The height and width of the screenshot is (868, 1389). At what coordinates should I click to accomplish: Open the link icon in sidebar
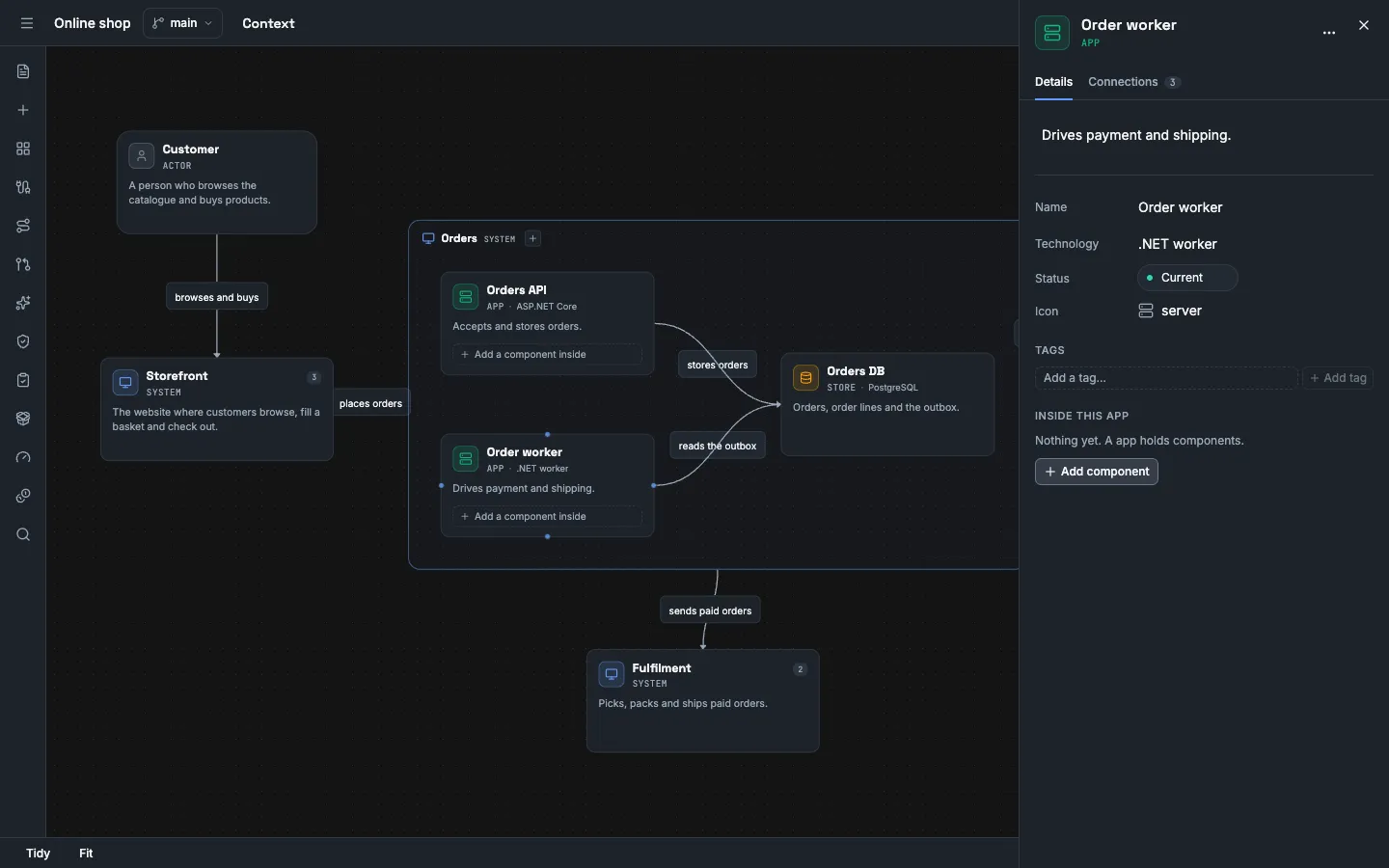tap(23, 496)
